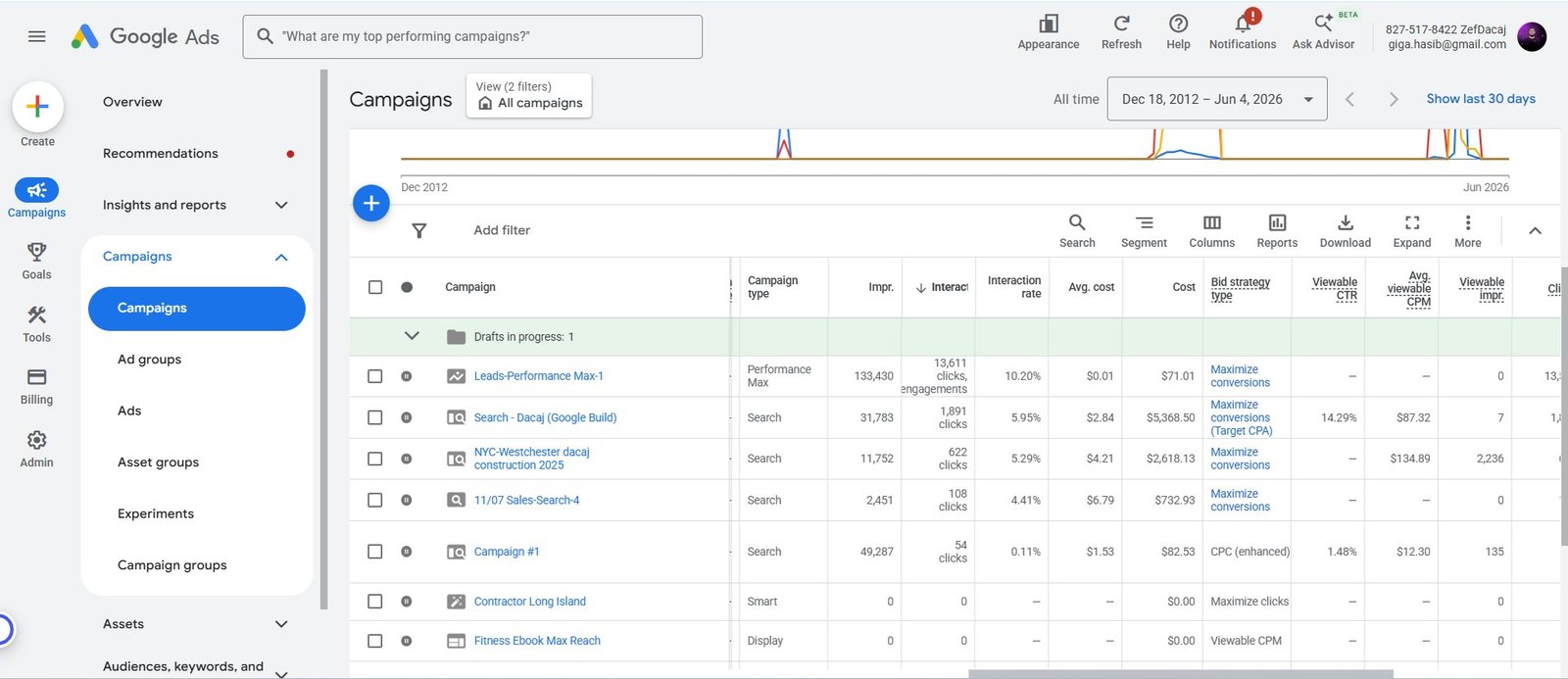This screenshot has width=1568, height=679.
Task: Check the 11/07 Sales-Search-4 row
Action: coord(375,500)
